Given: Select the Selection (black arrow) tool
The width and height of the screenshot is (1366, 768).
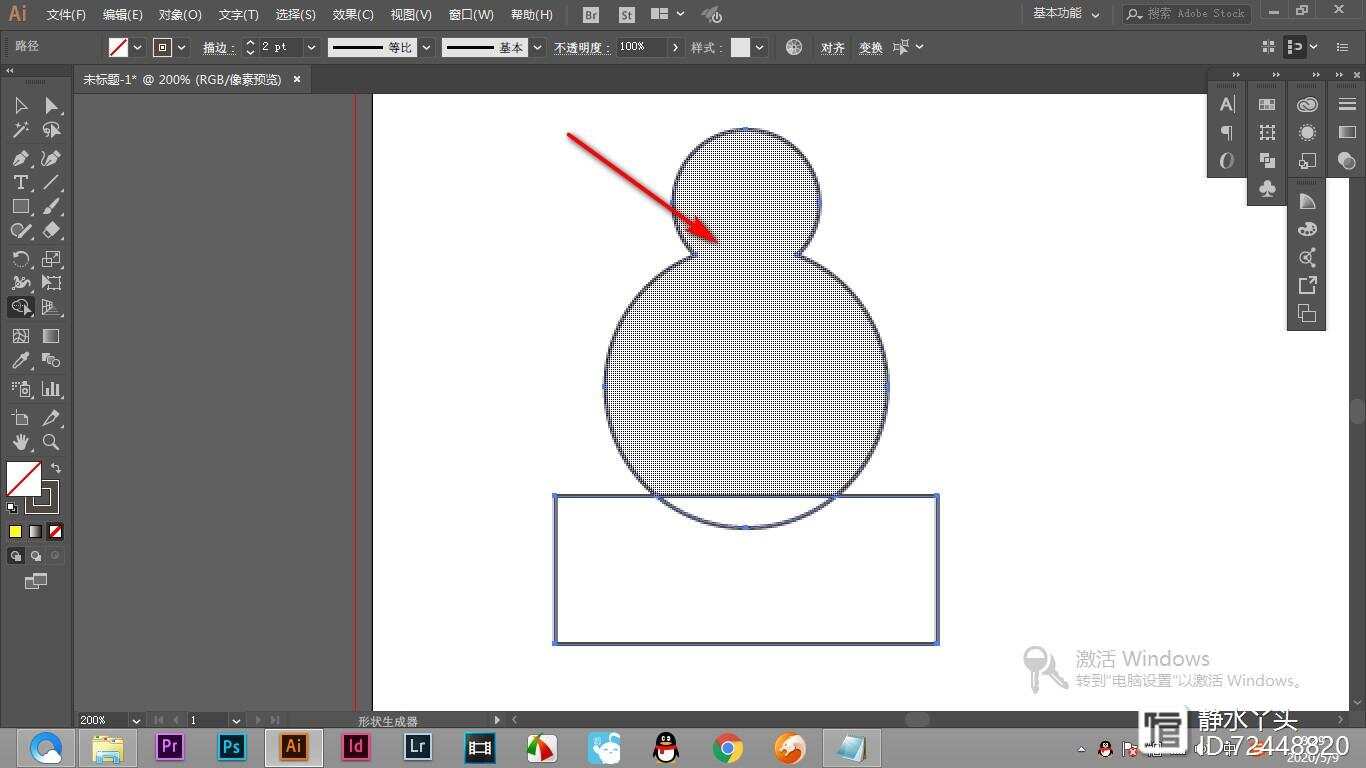Looking at the screenshot, I should (20, 106).
